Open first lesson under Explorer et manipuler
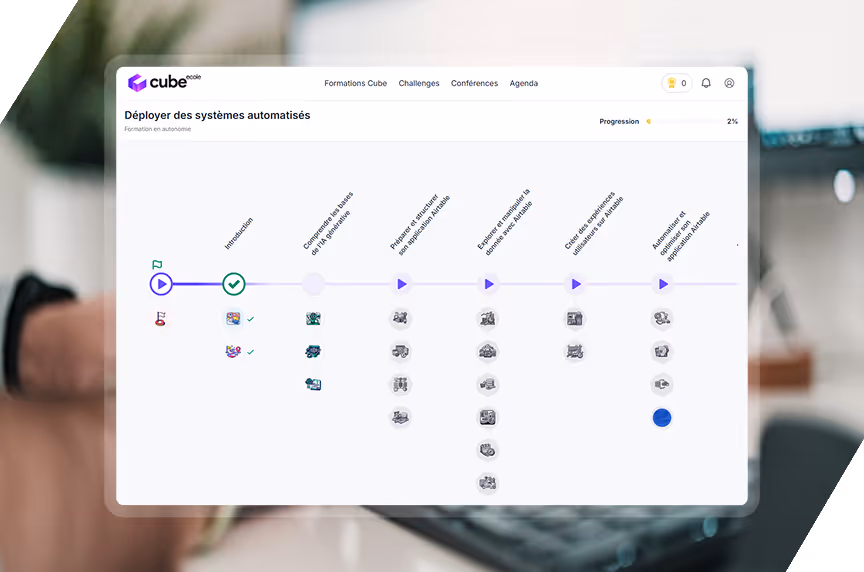Screen dimensions: 864x572 pyautogui.click(x=488, y=319)
